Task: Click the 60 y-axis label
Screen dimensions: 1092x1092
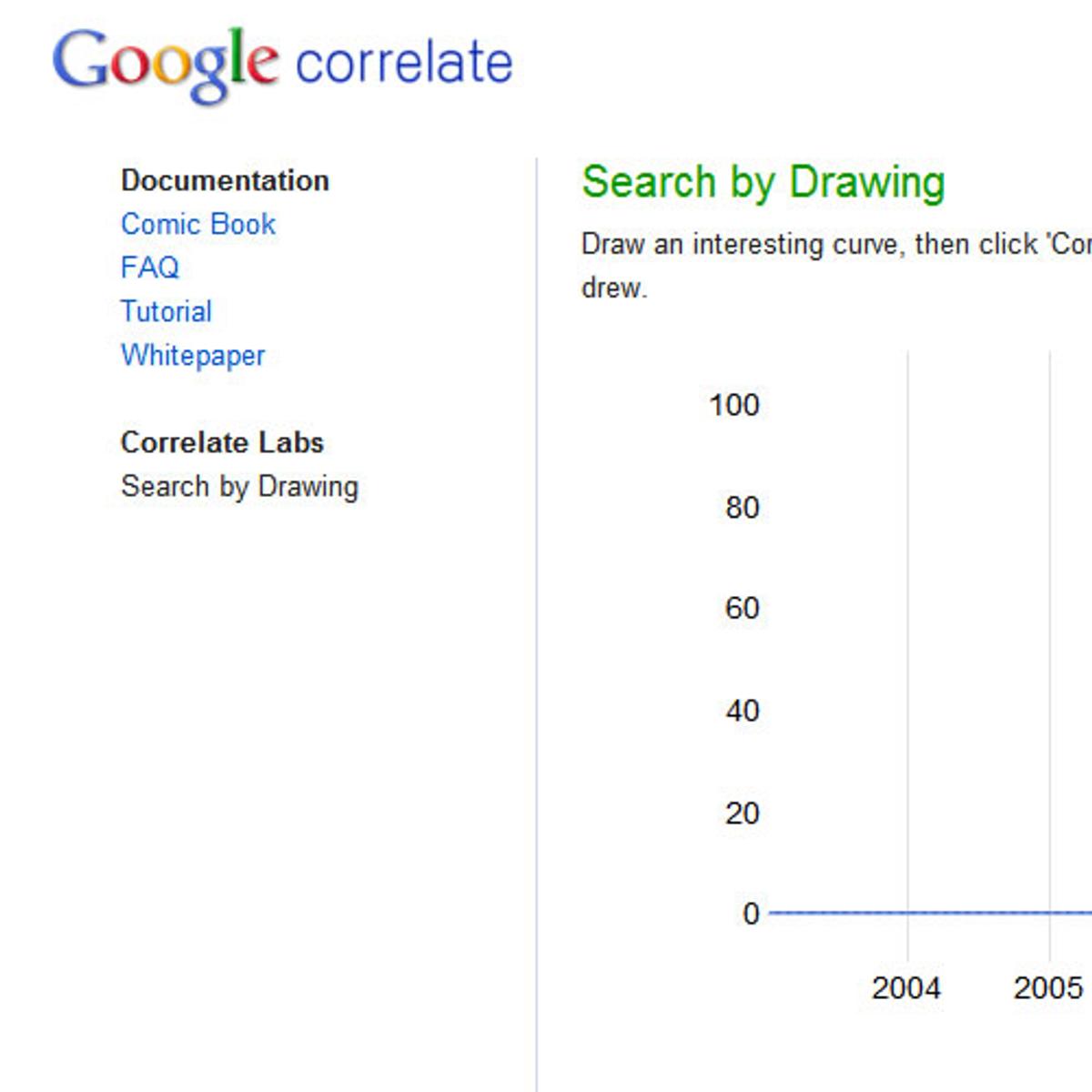Action: [x=742, y=608]
